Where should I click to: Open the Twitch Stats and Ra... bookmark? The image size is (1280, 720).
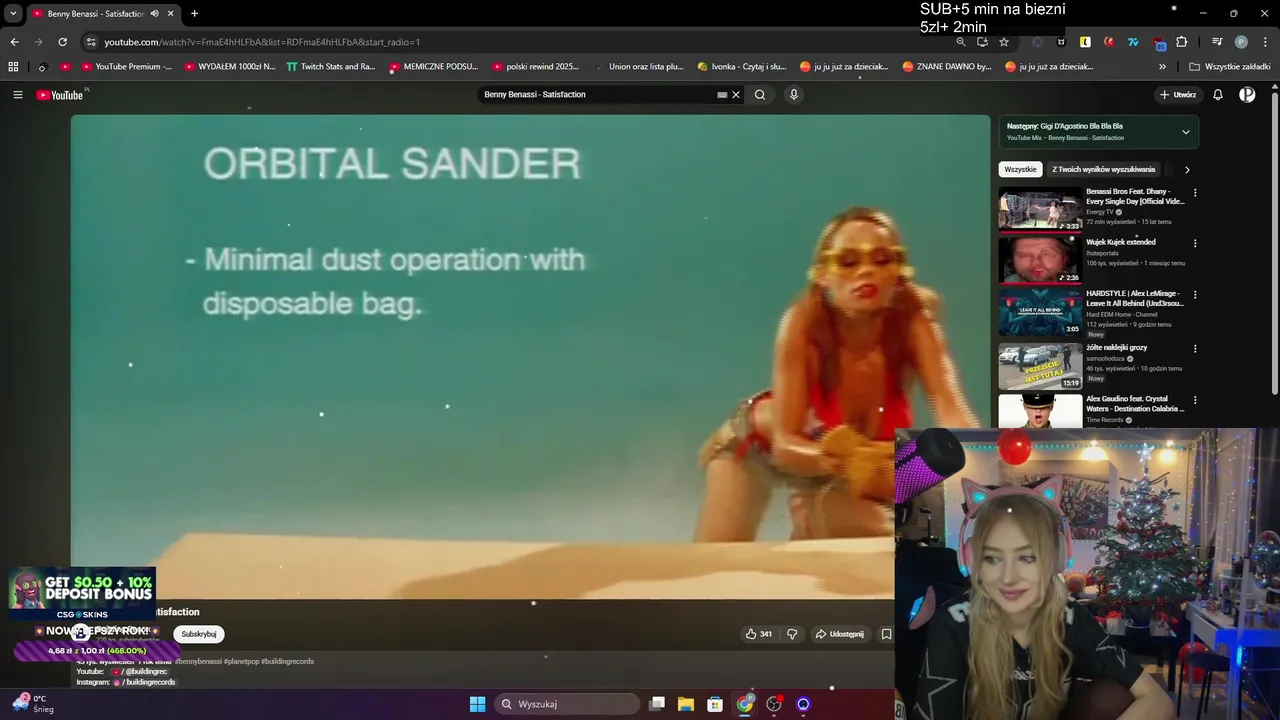pyautogui.click(x=331, y=67)
